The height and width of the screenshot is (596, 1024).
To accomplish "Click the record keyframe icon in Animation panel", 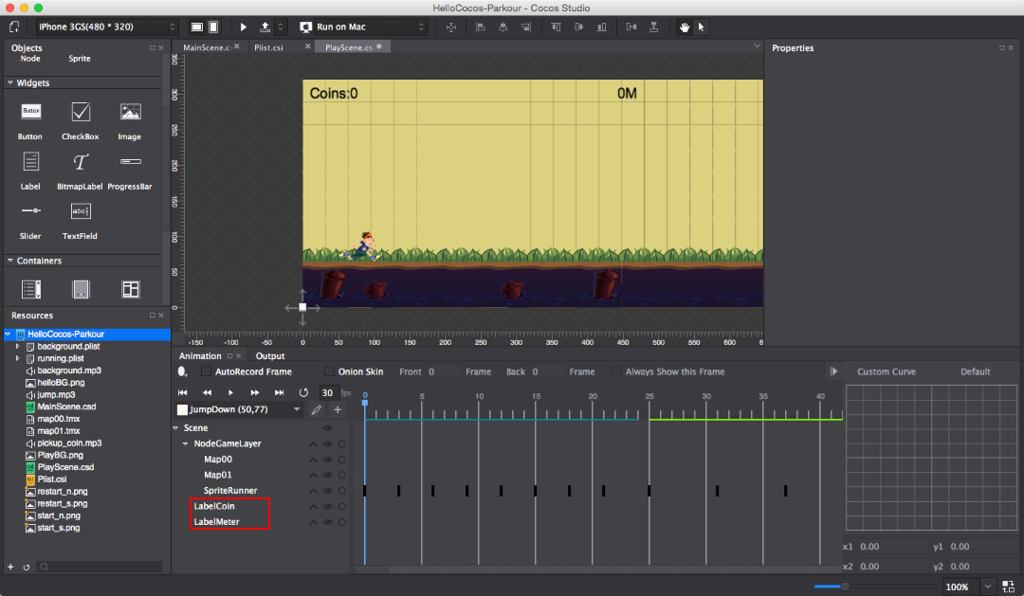I will tap(182, 371).
